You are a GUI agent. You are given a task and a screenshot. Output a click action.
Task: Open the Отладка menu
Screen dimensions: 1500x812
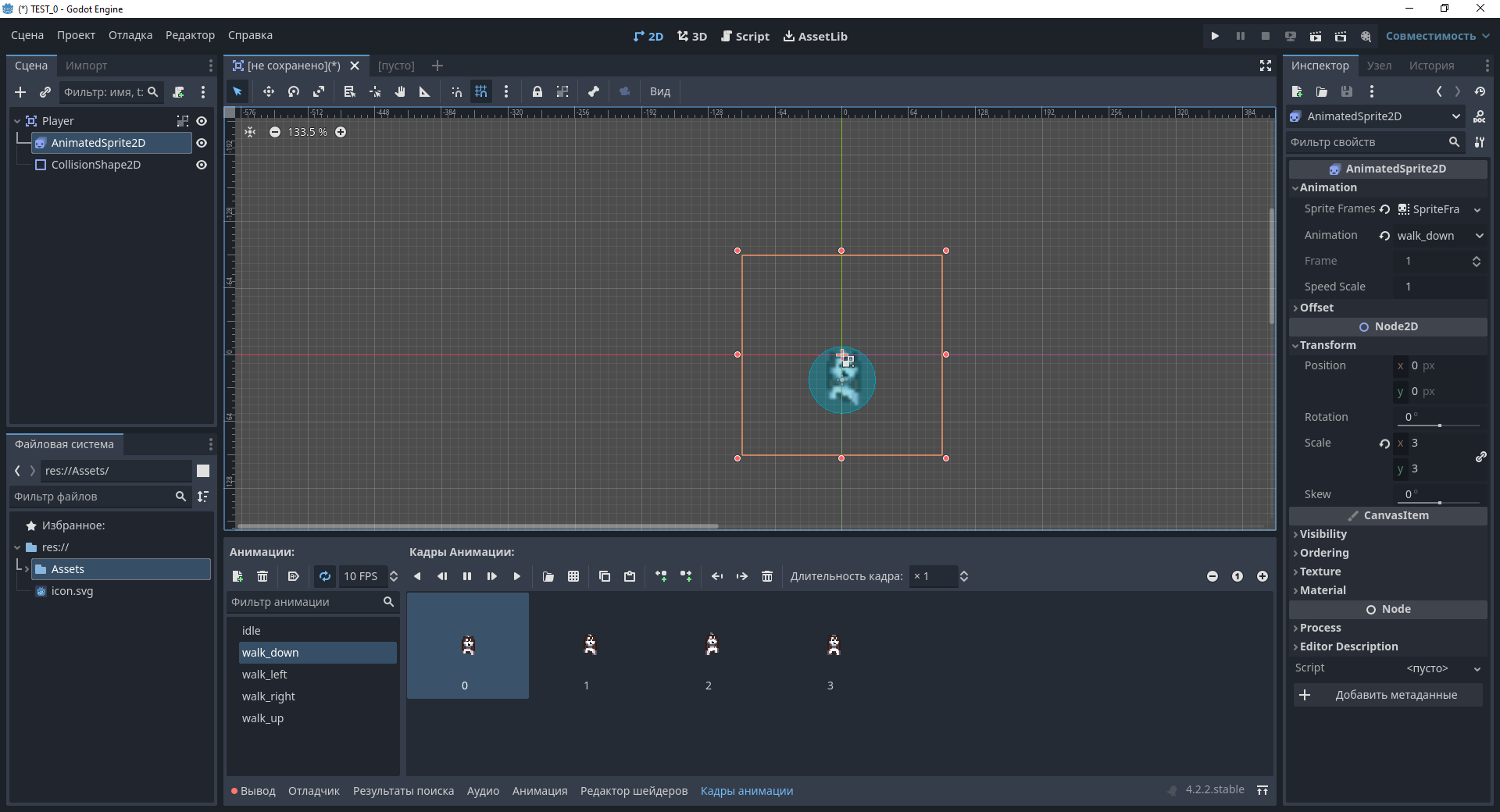pos(130,35)
